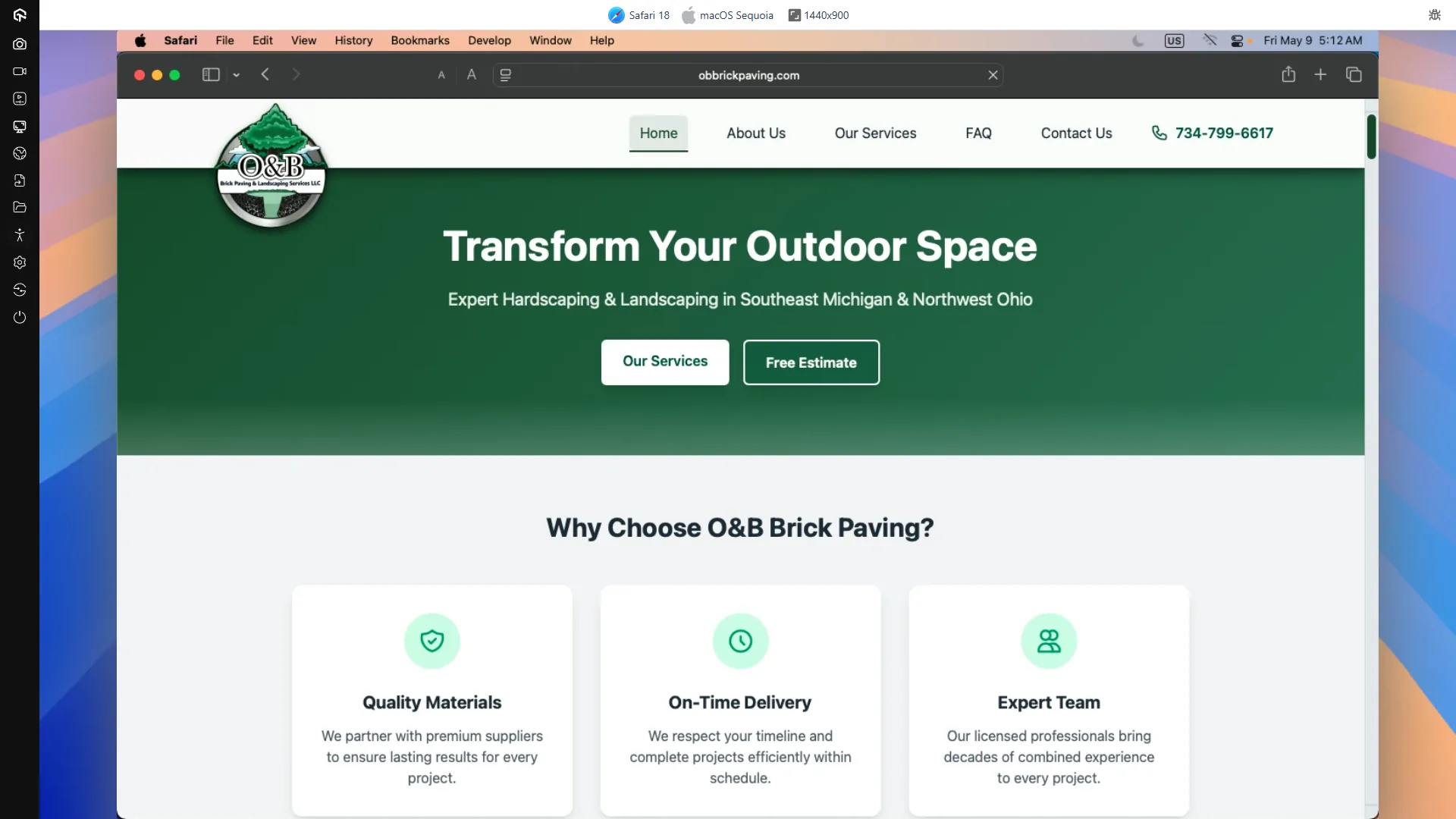Click the Expert Team card heading
The height and width of the screenshot is (819, 1456).
click(x=1049, y=702)
